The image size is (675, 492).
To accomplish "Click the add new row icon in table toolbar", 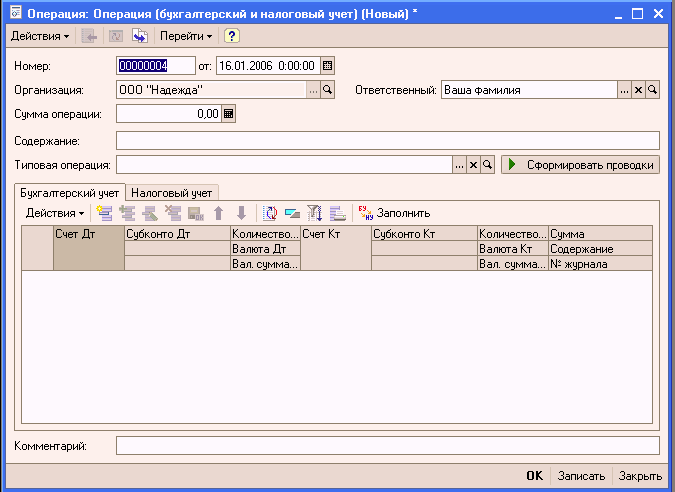I will pyautogui.click(x=105, y=212).
